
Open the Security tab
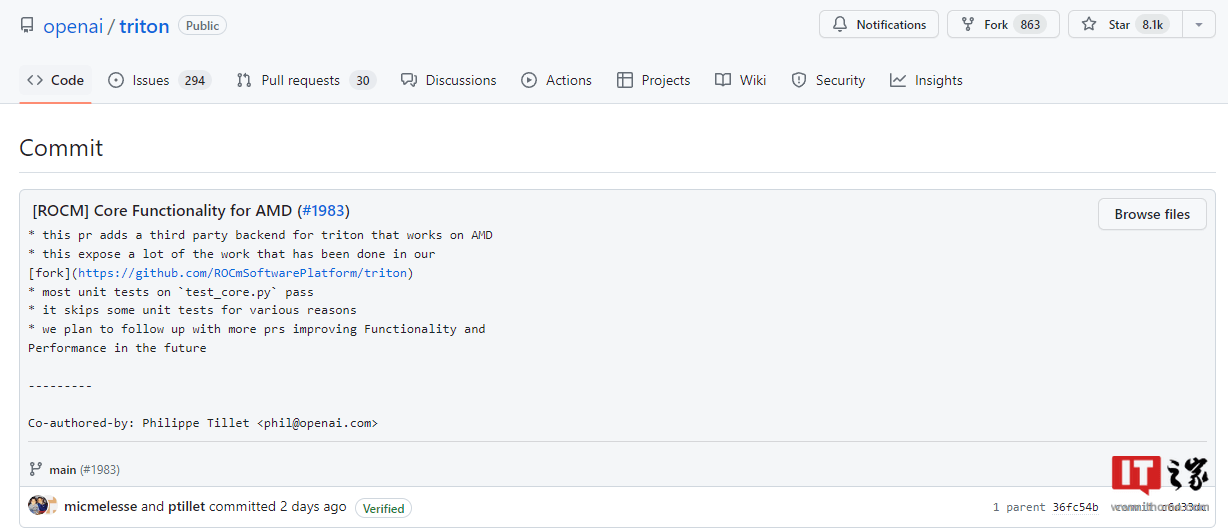tap(828, 80)
